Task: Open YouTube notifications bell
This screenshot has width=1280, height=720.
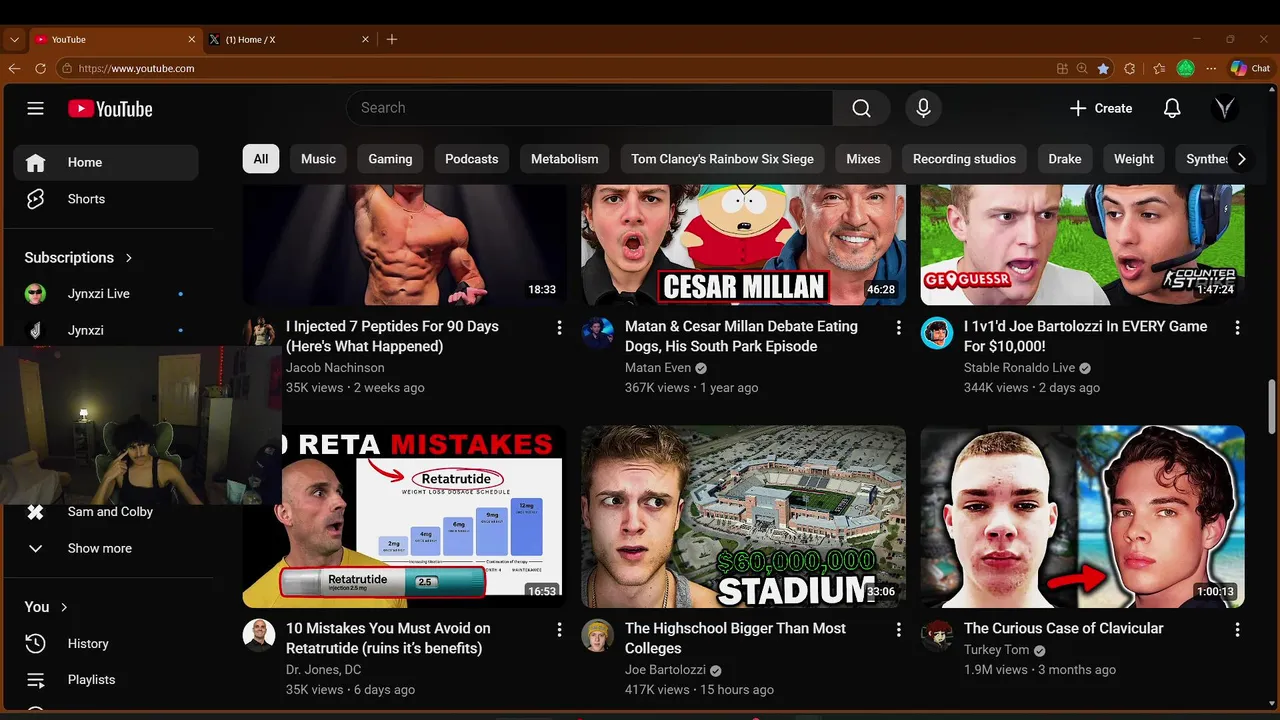Action: click(x=1172, y=108)
